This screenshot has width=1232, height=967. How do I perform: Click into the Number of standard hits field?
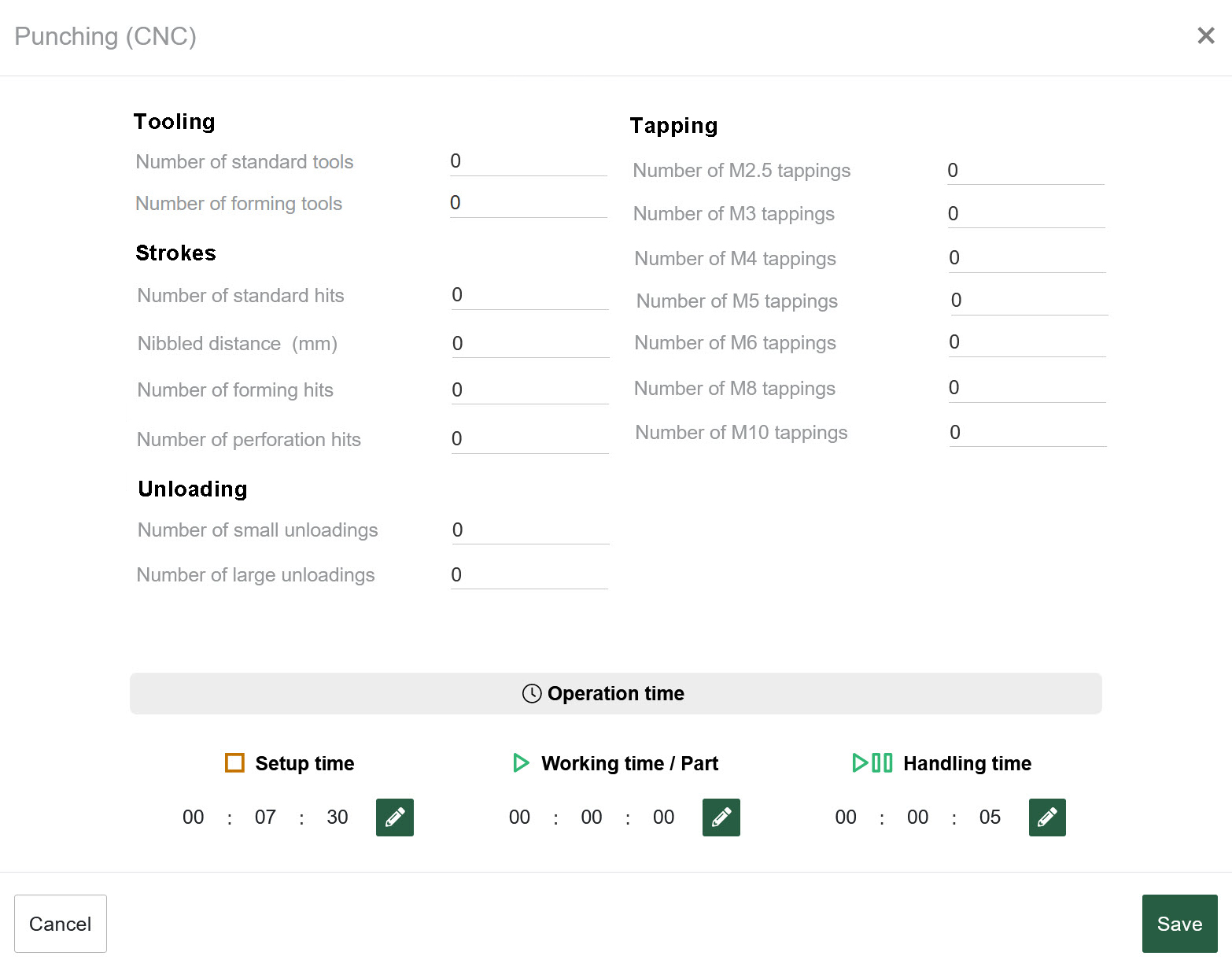529,295
